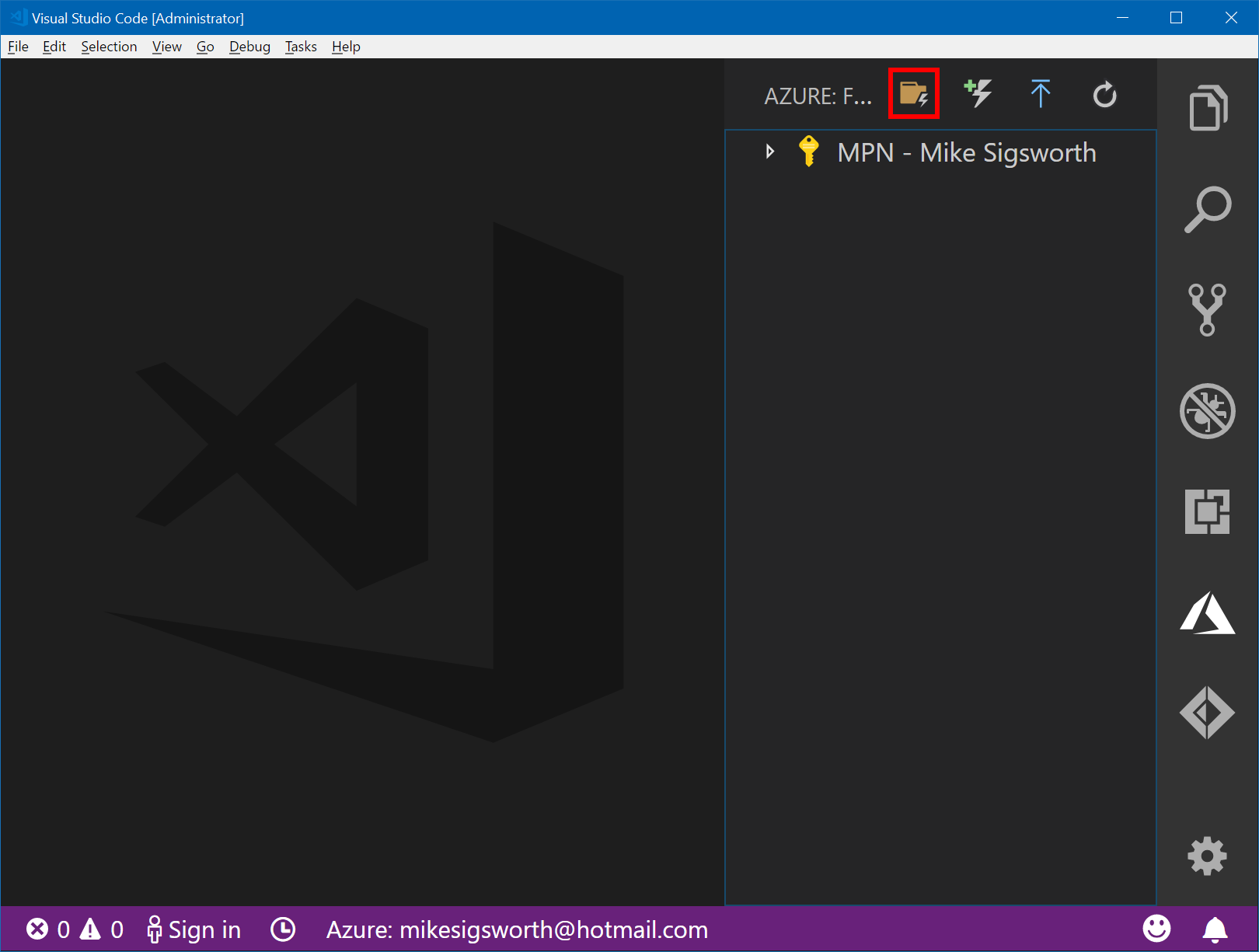Image resolution: width=1259 pixels, height=952 pixels.
Task: Open the Azure view in activity bar
Action: click(x=1208, y=613)
